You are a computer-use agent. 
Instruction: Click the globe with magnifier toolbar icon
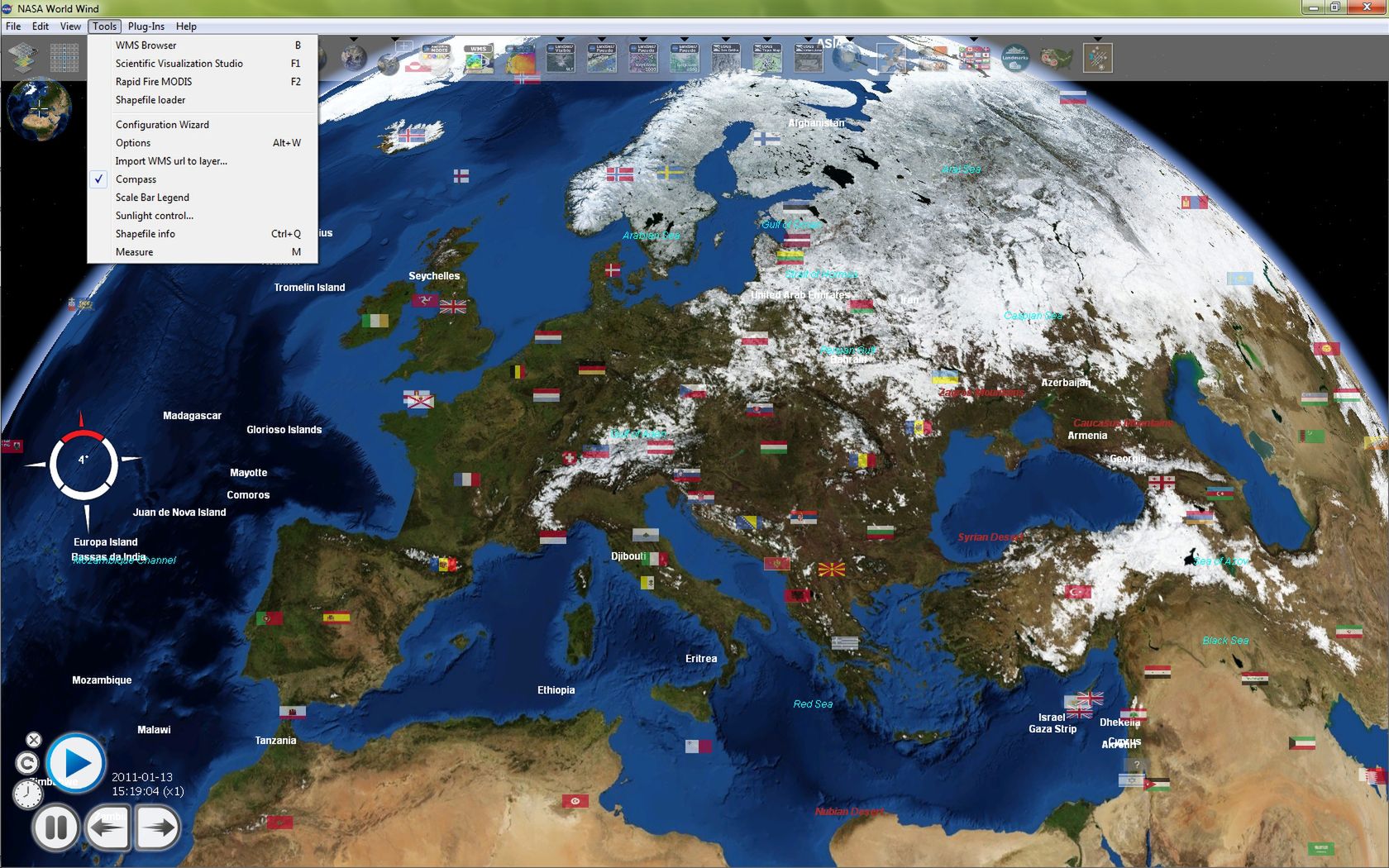coord(850,58)
